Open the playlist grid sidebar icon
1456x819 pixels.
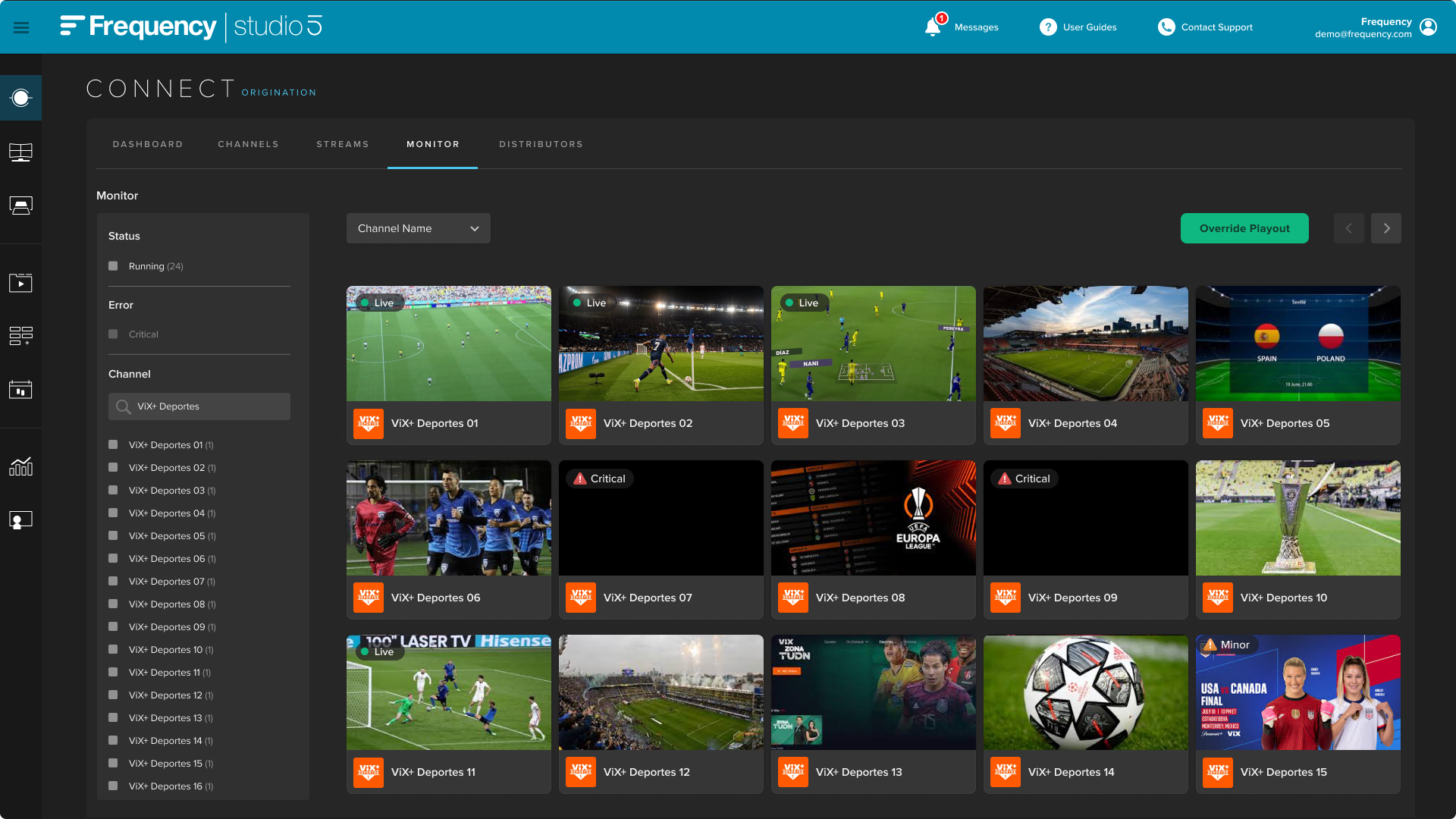[20, 335]
